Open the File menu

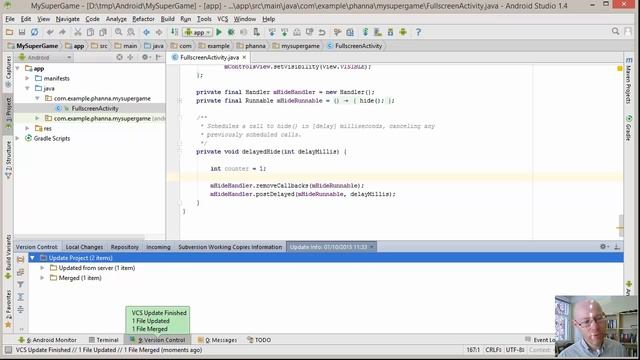(10, 19)
